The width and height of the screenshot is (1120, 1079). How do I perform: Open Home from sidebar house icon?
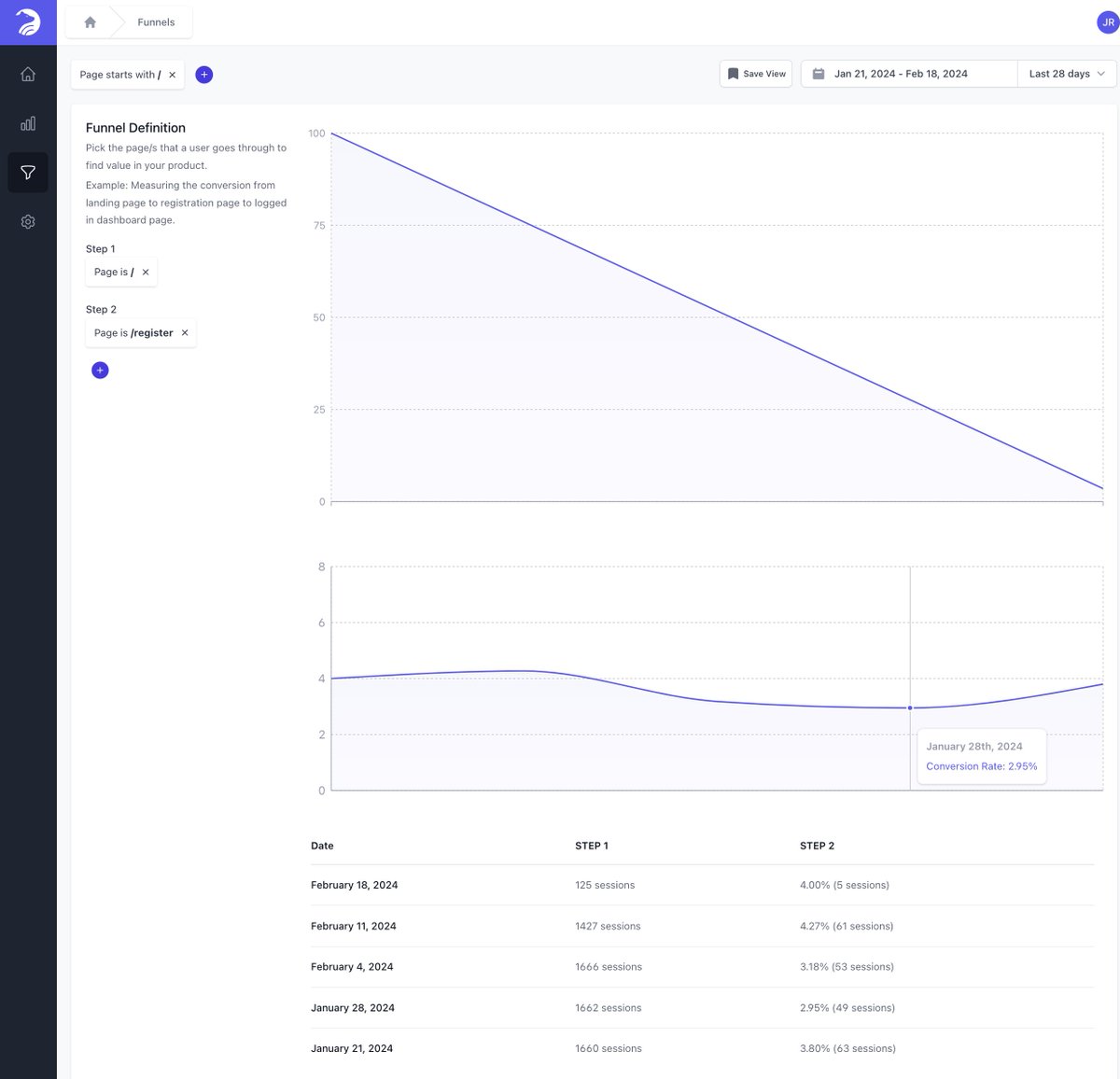(x=28, y=75)
